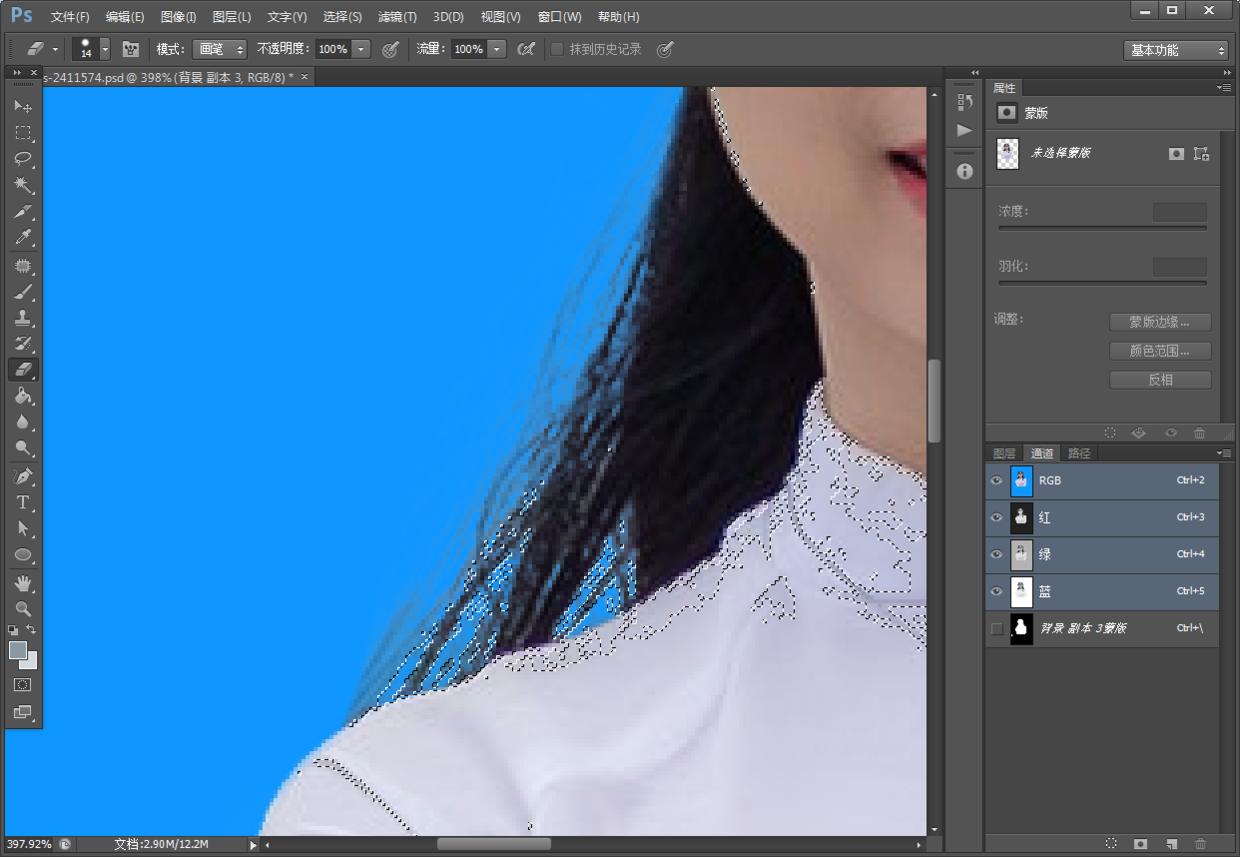Click the 反相 button

point(1160,380)
